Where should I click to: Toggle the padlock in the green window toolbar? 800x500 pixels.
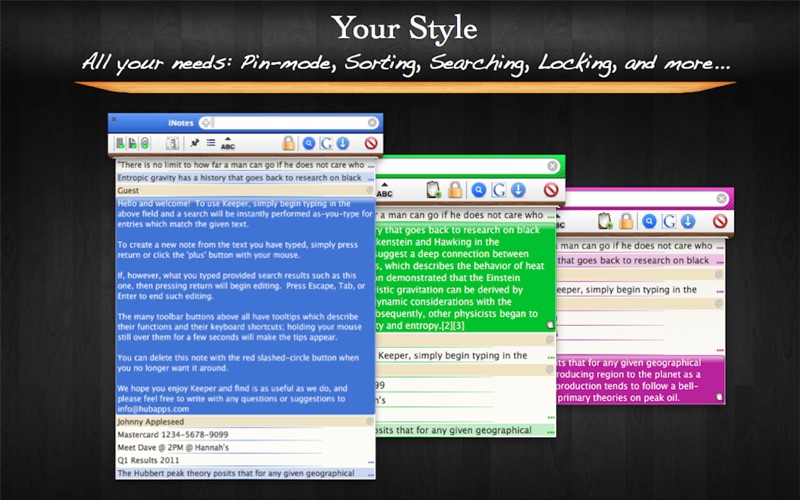(x=455, y=190)
